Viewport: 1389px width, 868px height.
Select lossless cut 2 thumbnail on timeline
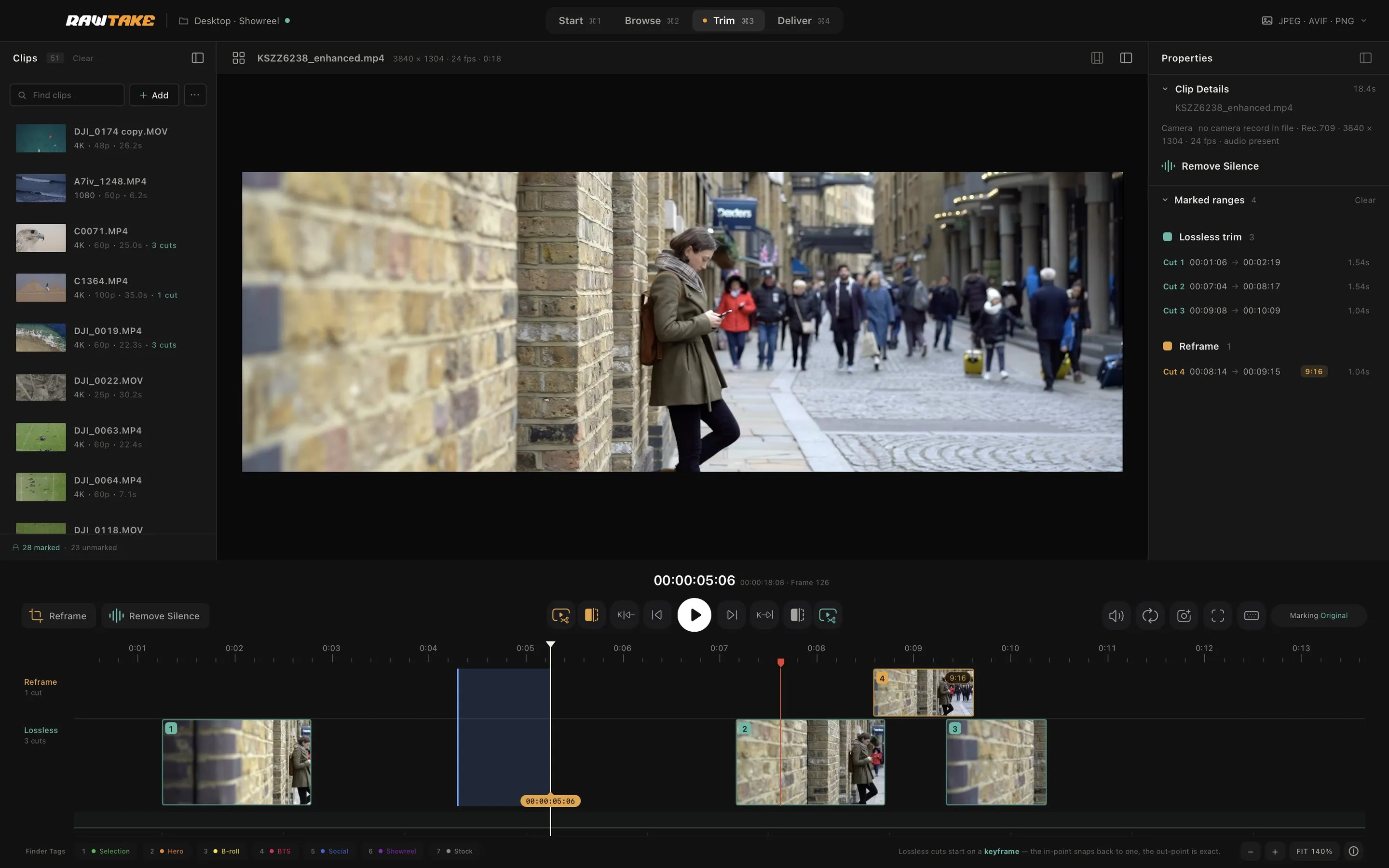tap(810, 762)
